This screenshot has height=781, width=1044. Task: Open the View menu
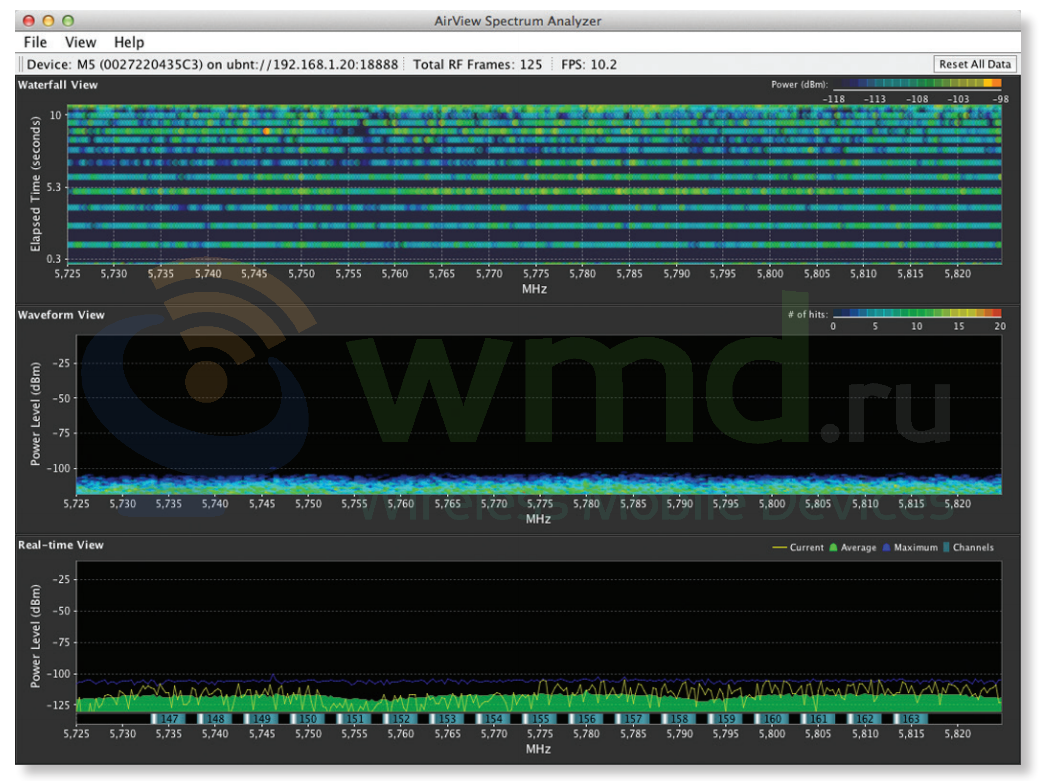(80, 42)
